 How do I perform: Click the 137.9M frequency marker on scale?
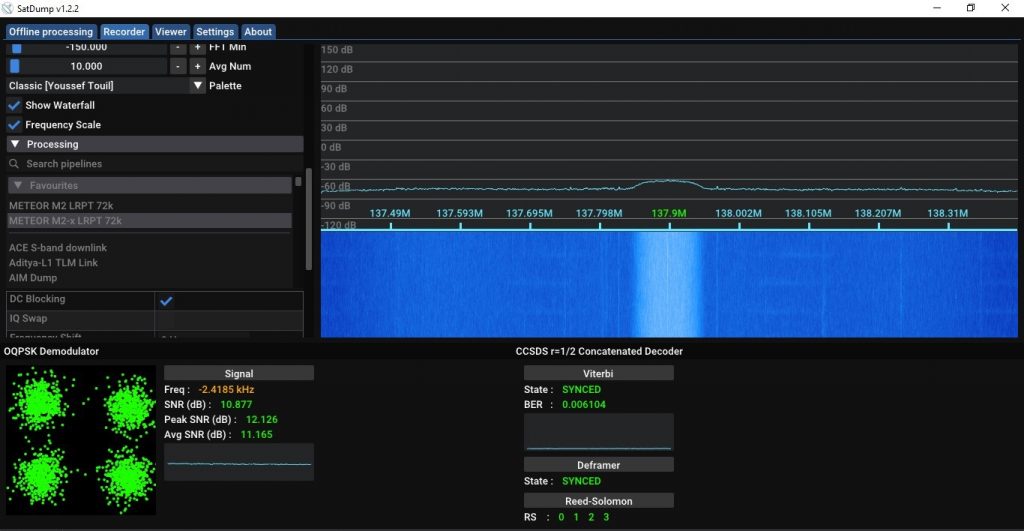[668, 213]
